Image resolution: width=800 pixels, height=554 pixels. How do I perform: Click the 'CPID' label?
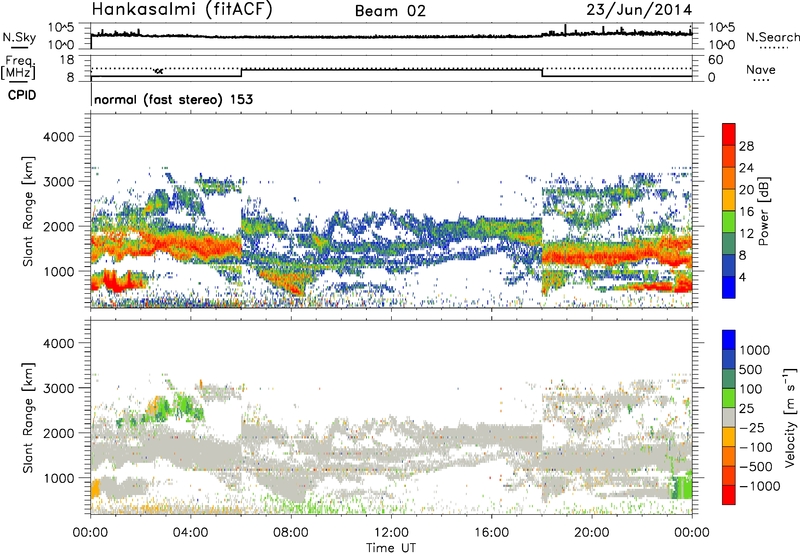point(22,95)
